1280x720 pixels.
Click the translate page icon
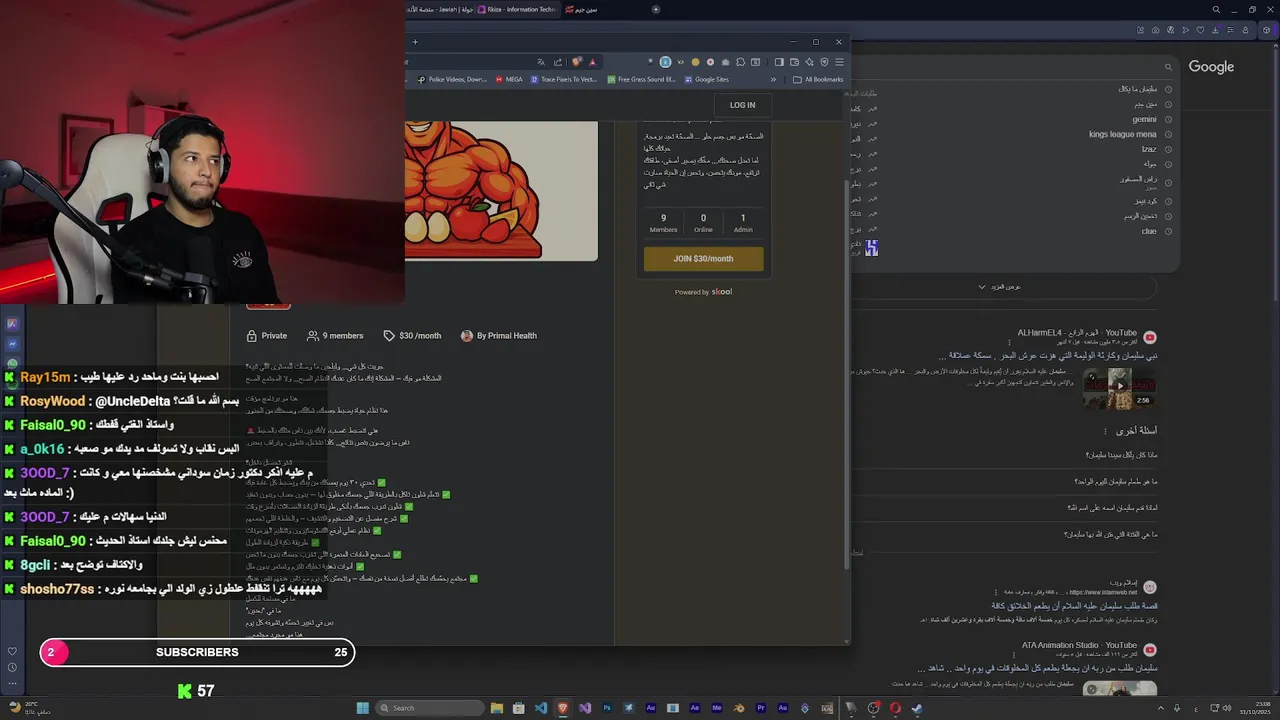(x=541, y=62)
